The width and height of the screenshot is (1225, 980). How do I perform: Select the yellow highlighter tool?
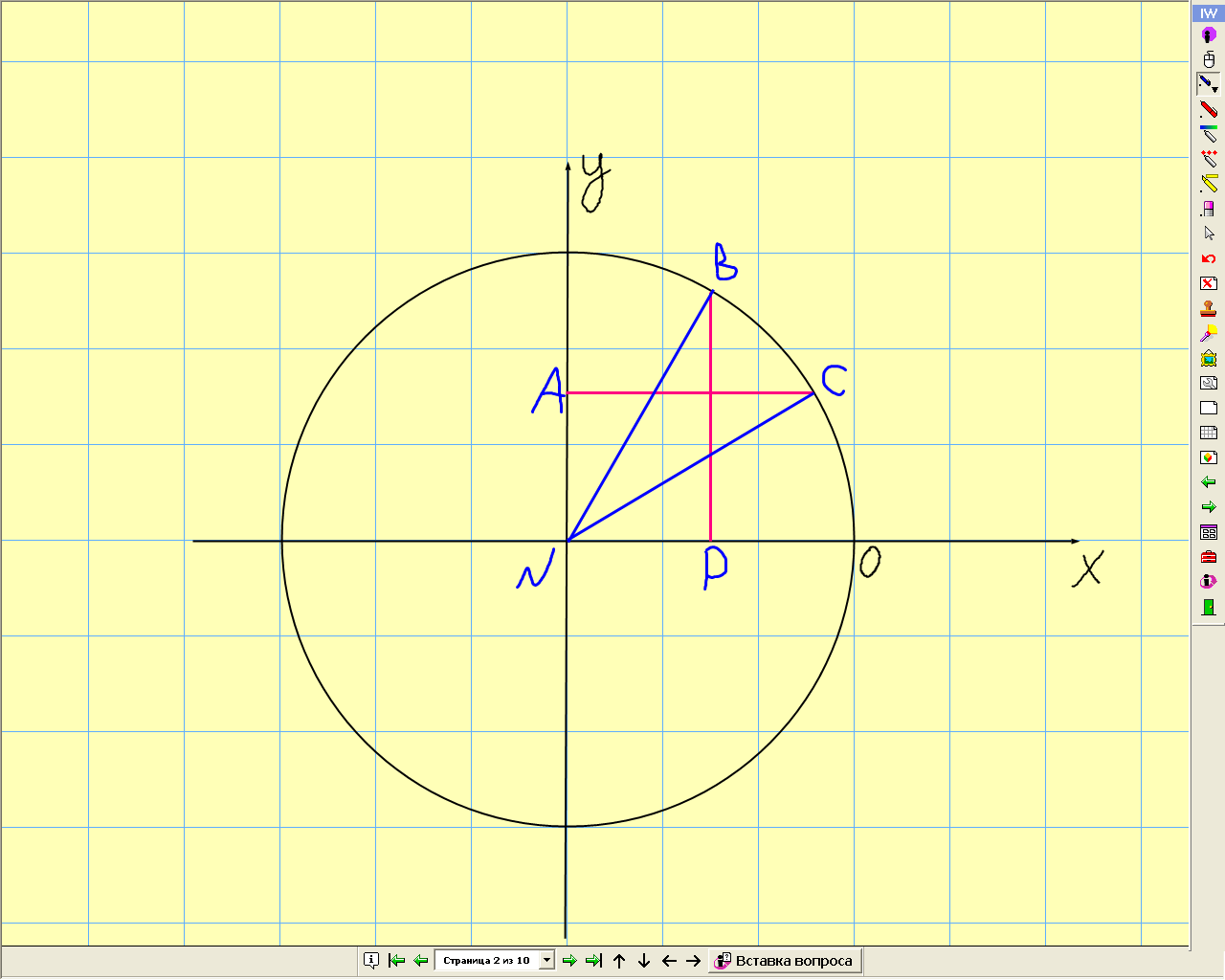pyautogui.click(x=1209, y=184)
